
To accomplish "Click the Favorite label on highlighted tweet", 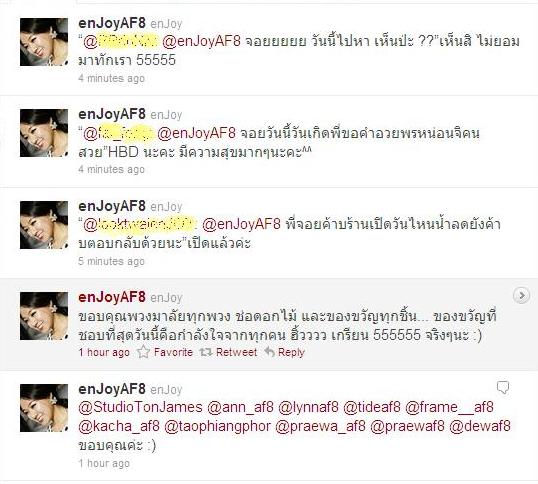I will coord(173,352).
